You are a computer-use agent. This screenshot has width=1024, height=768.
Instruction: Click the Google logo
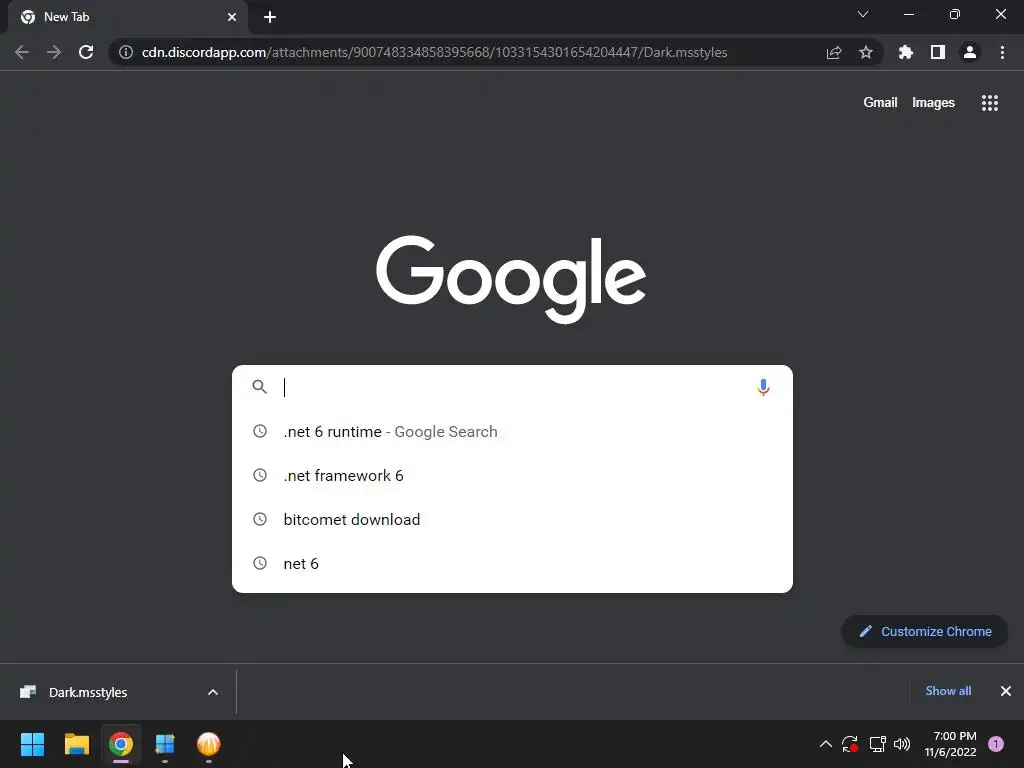[511, 279]
